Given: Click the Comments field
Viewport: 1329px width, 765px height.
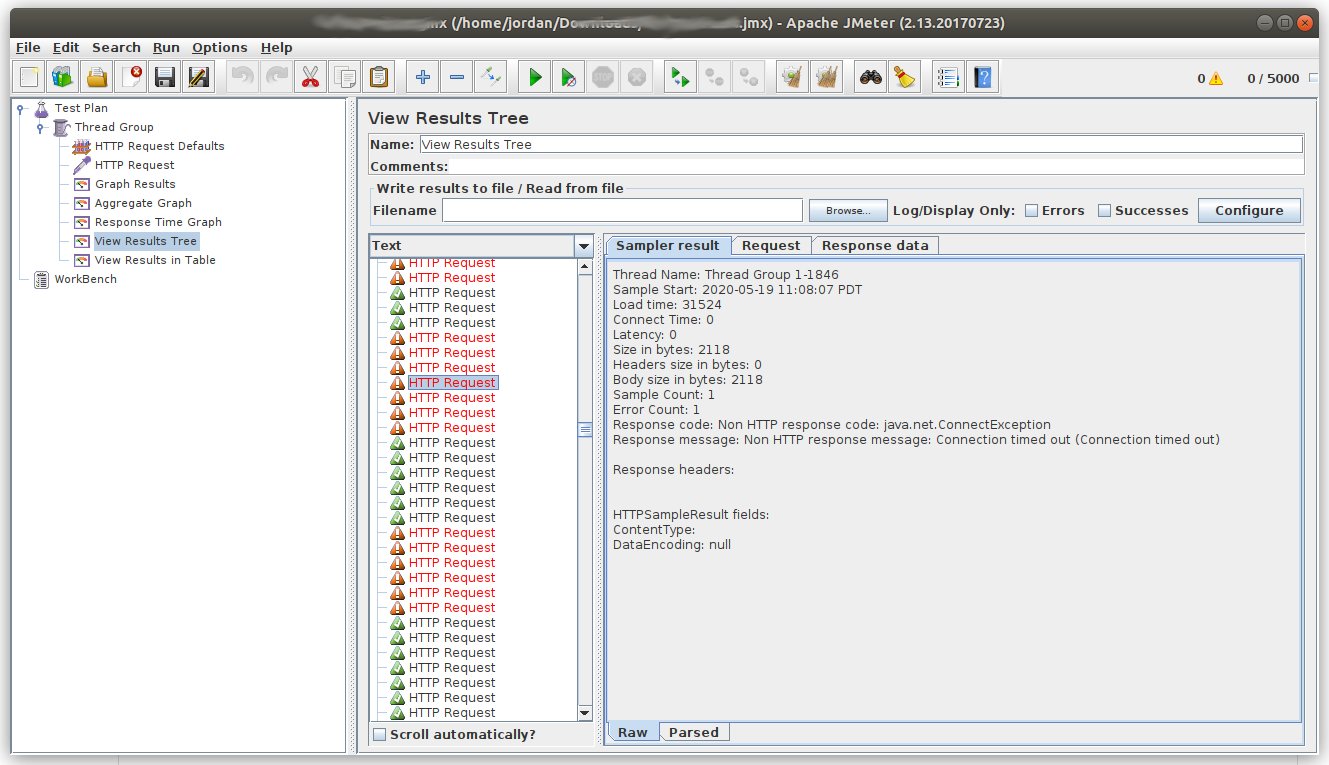Looking at the screenshot, I should pyautogui.click(x=876, y=166).
